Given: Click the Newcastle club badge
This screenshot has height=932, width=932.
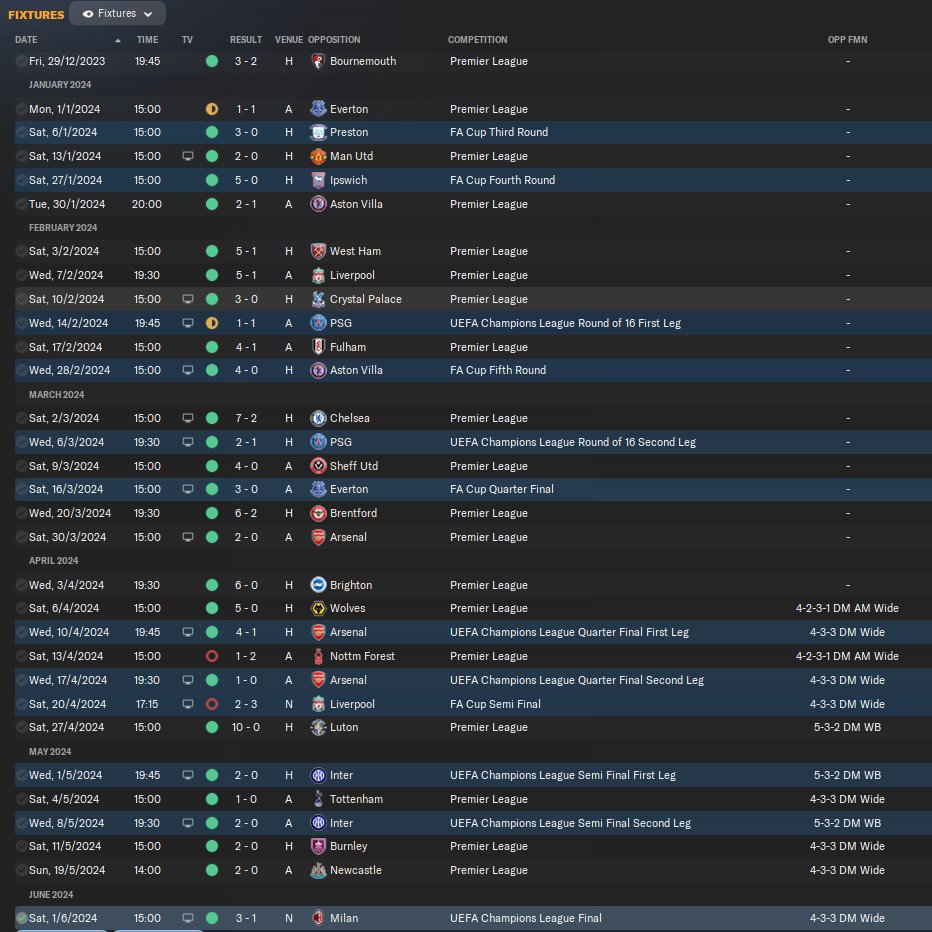Looking at the screenshot, I should [x=319, y=870].
